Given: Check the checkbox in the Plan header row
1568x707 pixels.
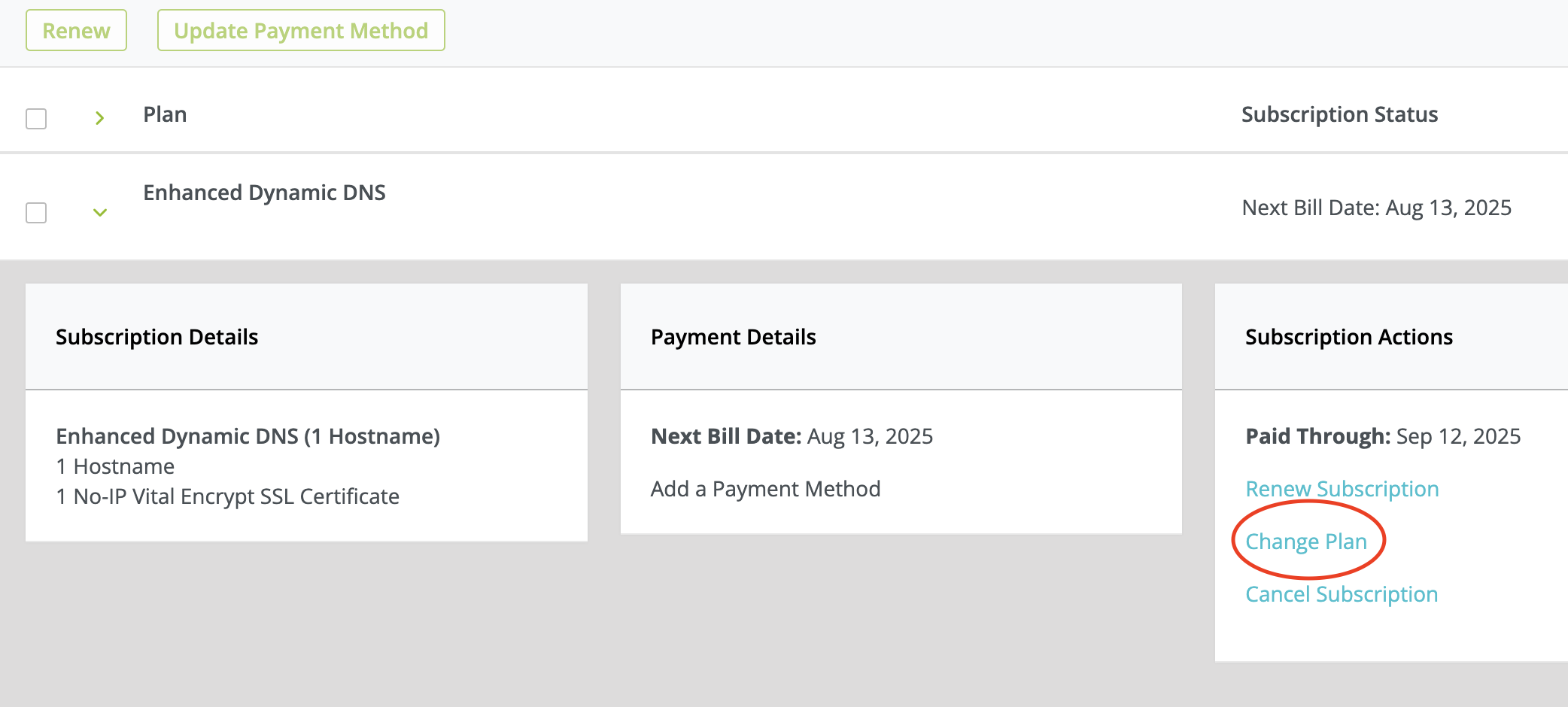Looking at the screenshot, I should (35, 117).
